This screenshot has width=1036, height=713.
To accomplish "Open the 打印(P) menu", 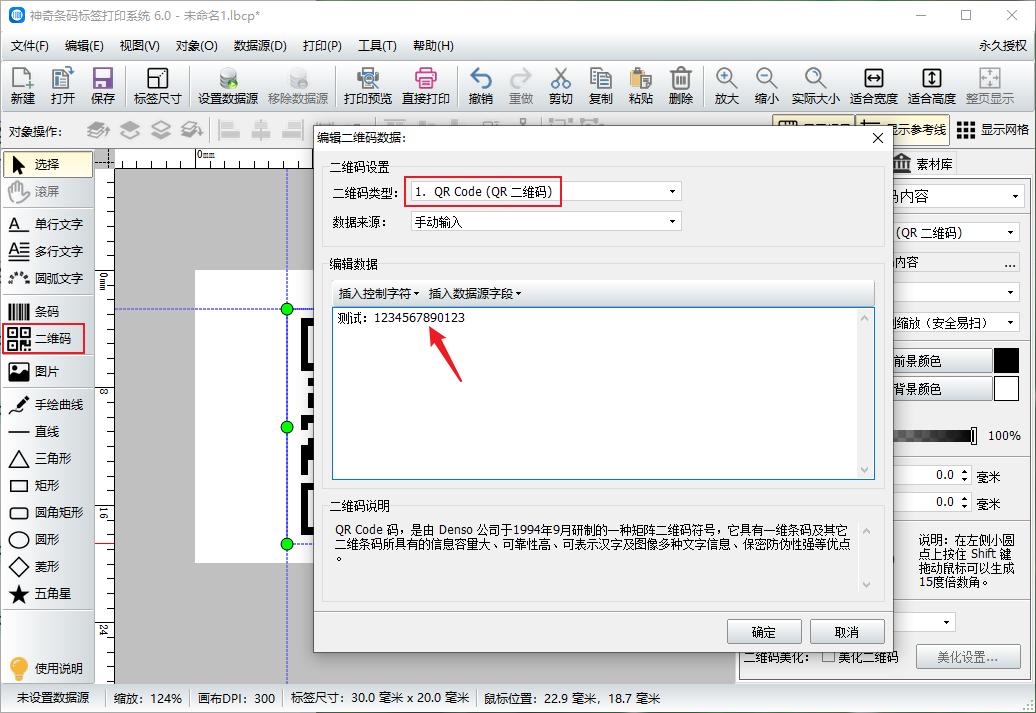I will tap(322, 46).
